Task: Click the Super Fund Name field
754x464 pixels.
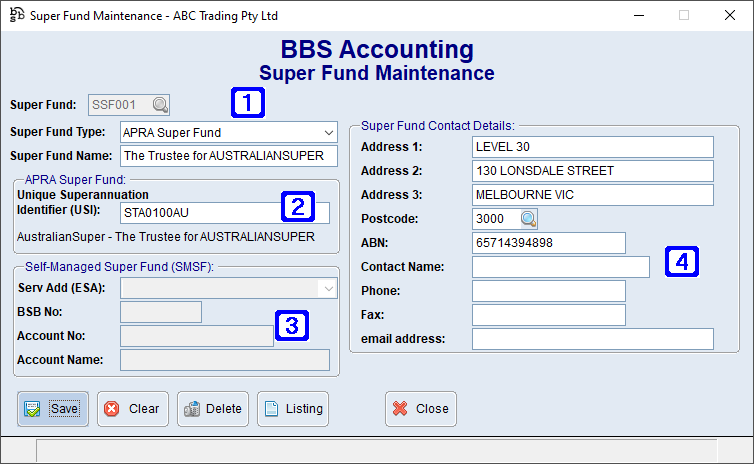Action: click(x=229, y=156)
